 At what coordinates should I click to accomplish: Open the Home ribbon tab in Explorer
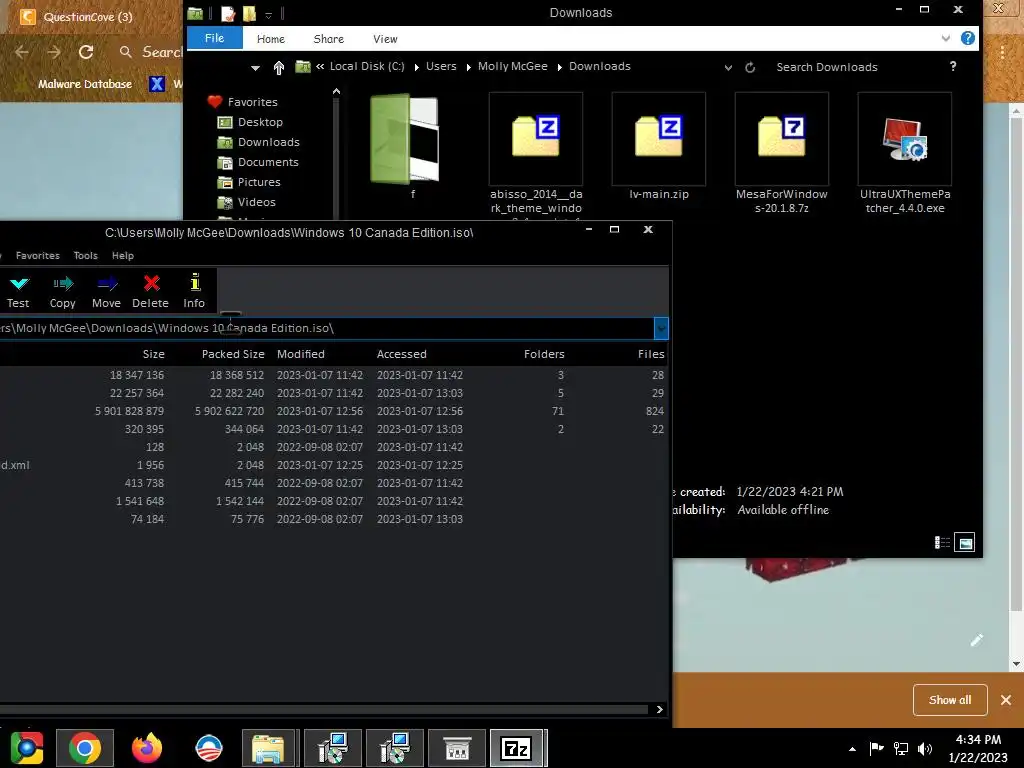point(270,39)
